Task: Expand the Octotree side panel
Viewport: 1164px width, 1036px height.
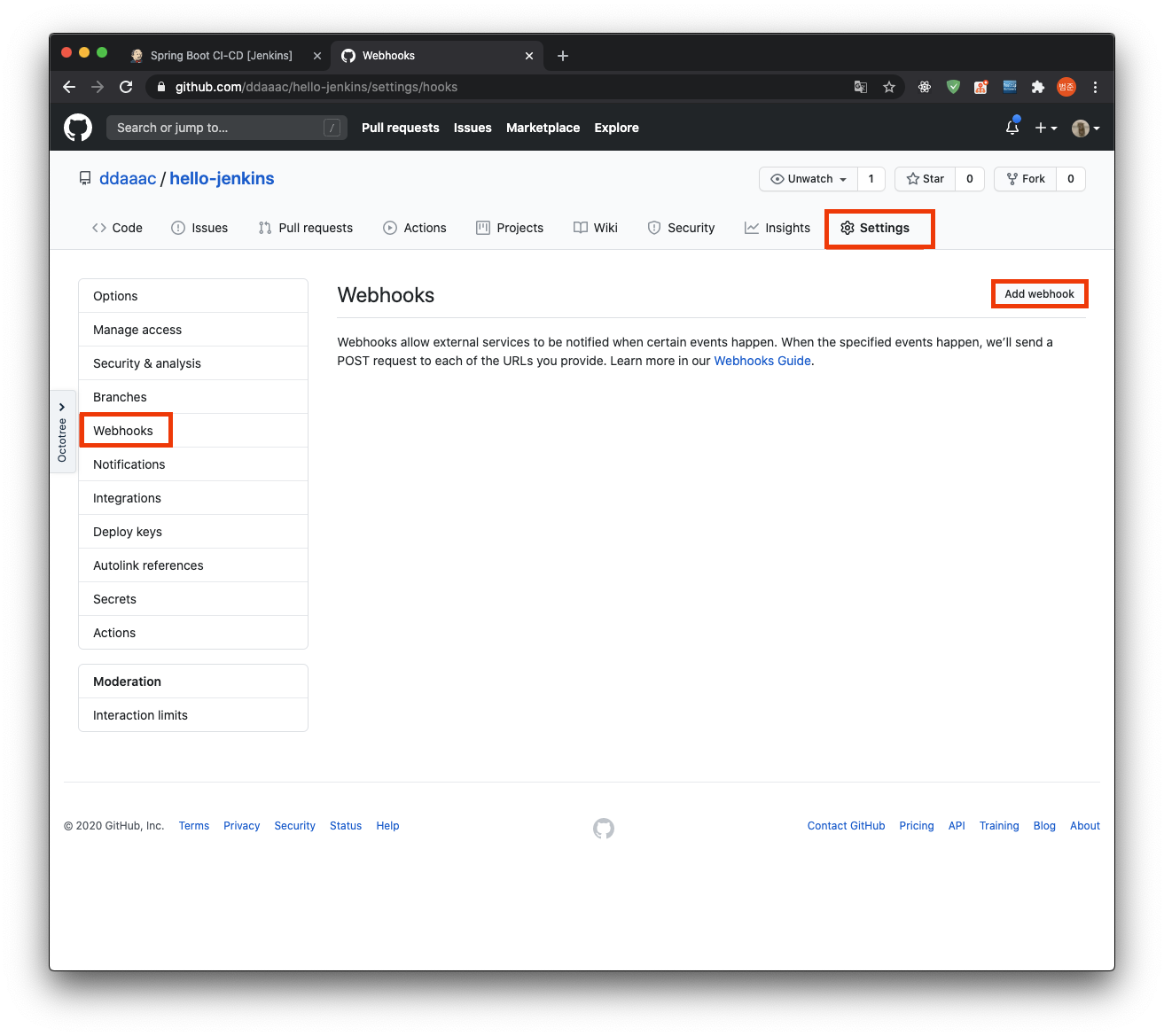Action: click(62, 432)
